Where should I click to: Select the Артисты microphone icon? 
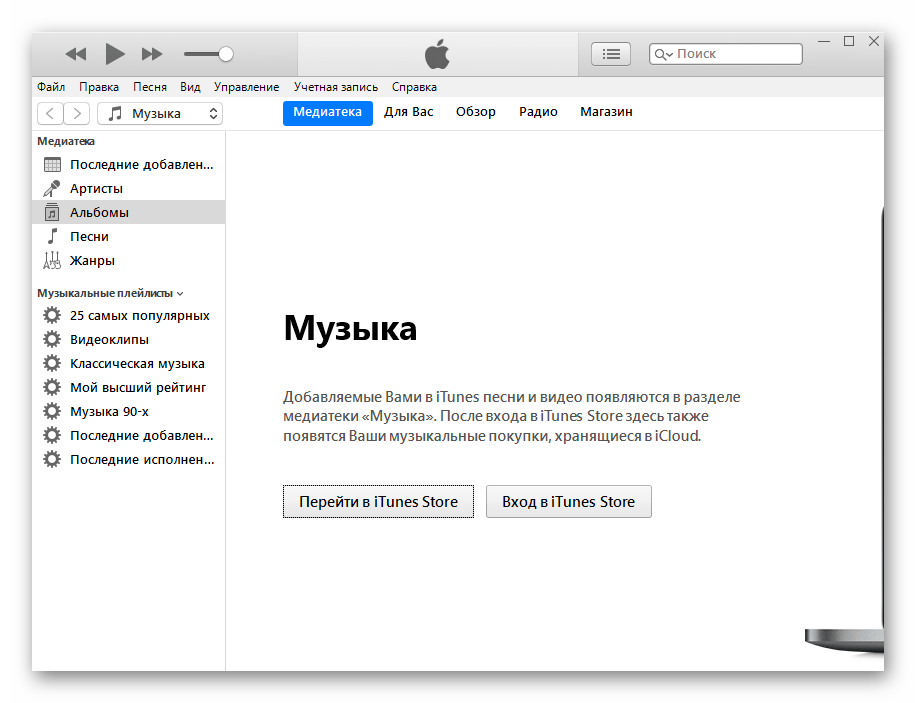coord(52,188)
